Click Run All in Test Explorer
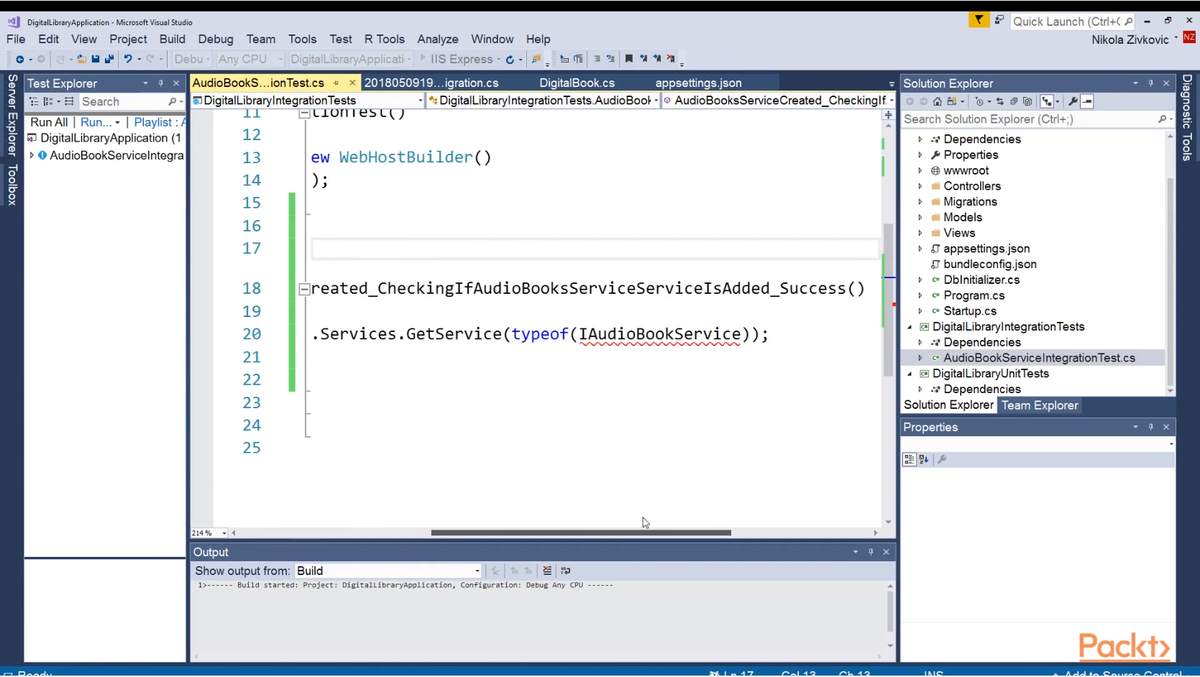 (49, 122)
